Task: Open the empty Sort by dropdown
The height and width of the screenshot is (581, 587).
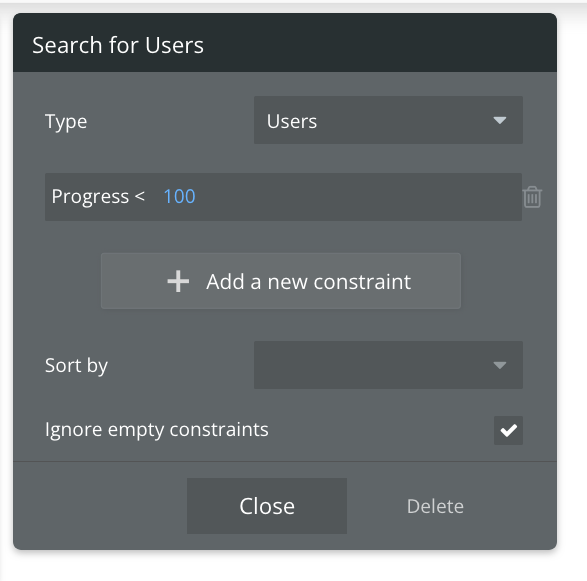Action: 388,365
